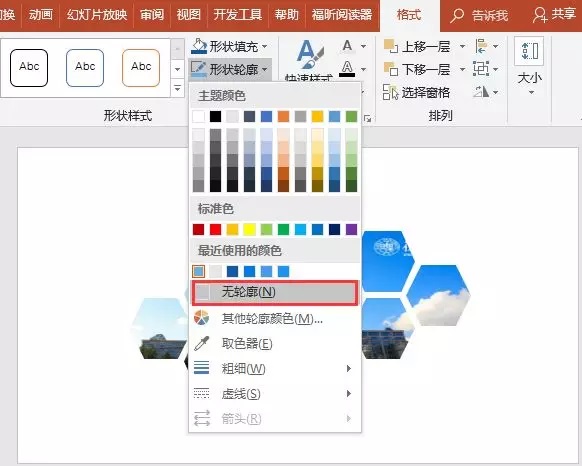The width and height of the screenshot is (582, 466).
Task: Switch to the View (视图) tab
Action: (x=189, y=15)
